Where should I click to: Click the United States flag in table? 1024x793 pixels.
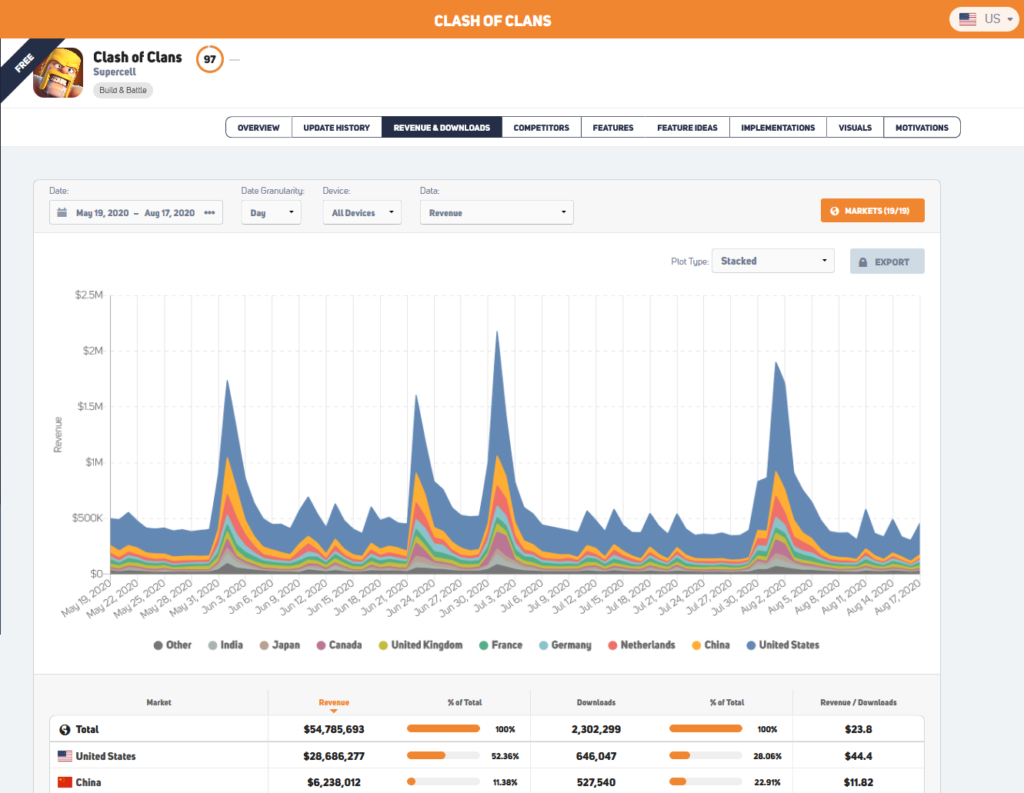[65, 756]
